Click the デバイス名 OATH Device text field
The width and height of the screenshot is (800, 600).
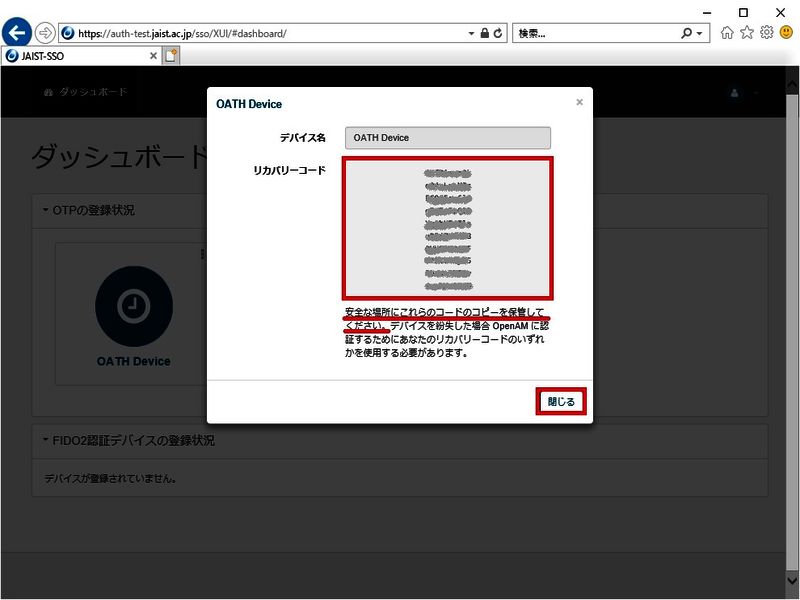click(x=448, y=138)
